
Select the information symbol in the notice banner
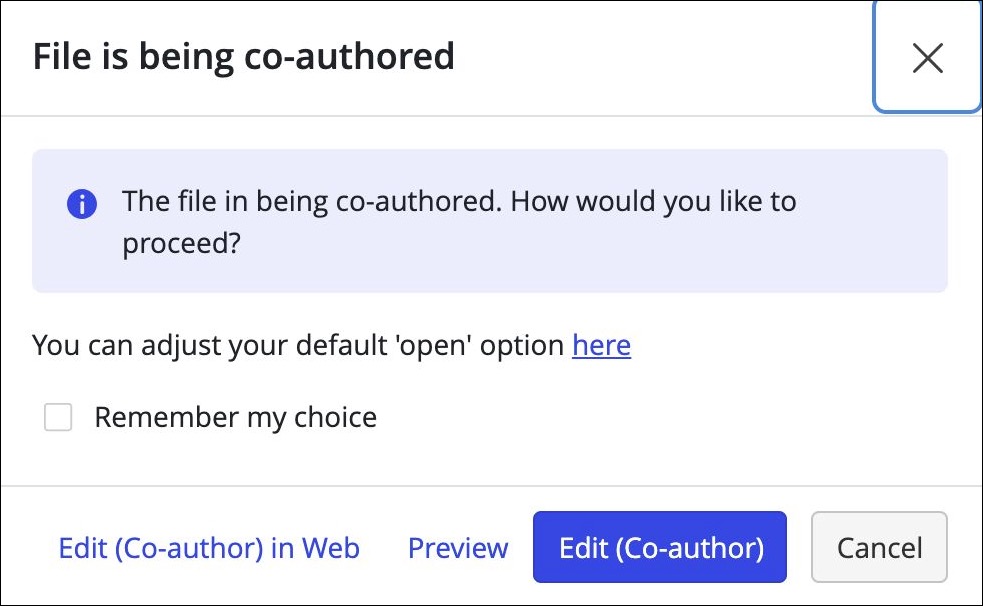coord(82,202)
